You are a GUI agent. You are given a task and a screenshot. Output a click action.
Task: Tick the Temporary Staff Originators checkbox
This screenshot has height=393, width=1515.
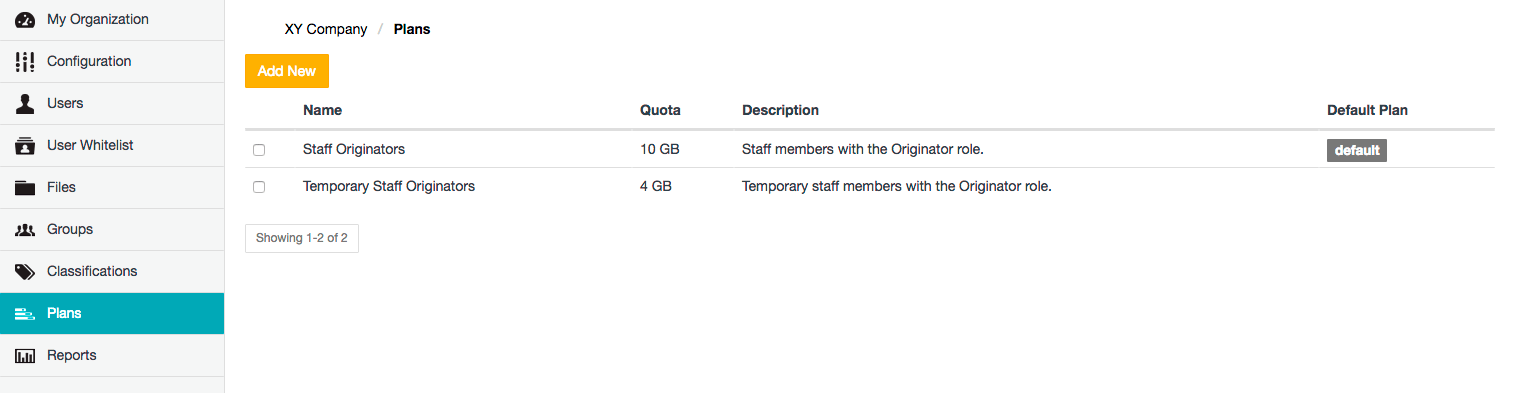click(x=259, y=187)
